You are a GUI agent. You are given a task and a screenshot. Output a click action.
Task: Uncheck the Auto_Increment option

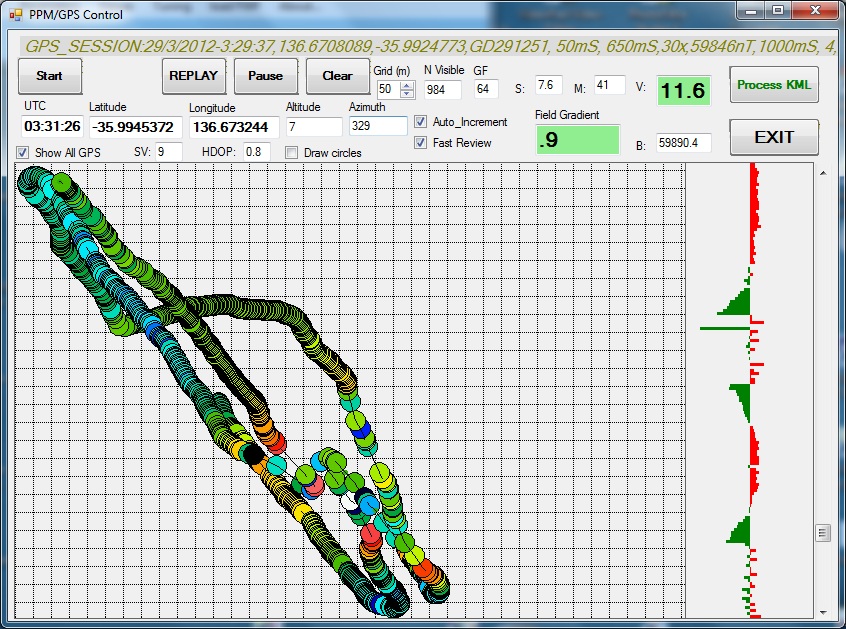(421, 122)
